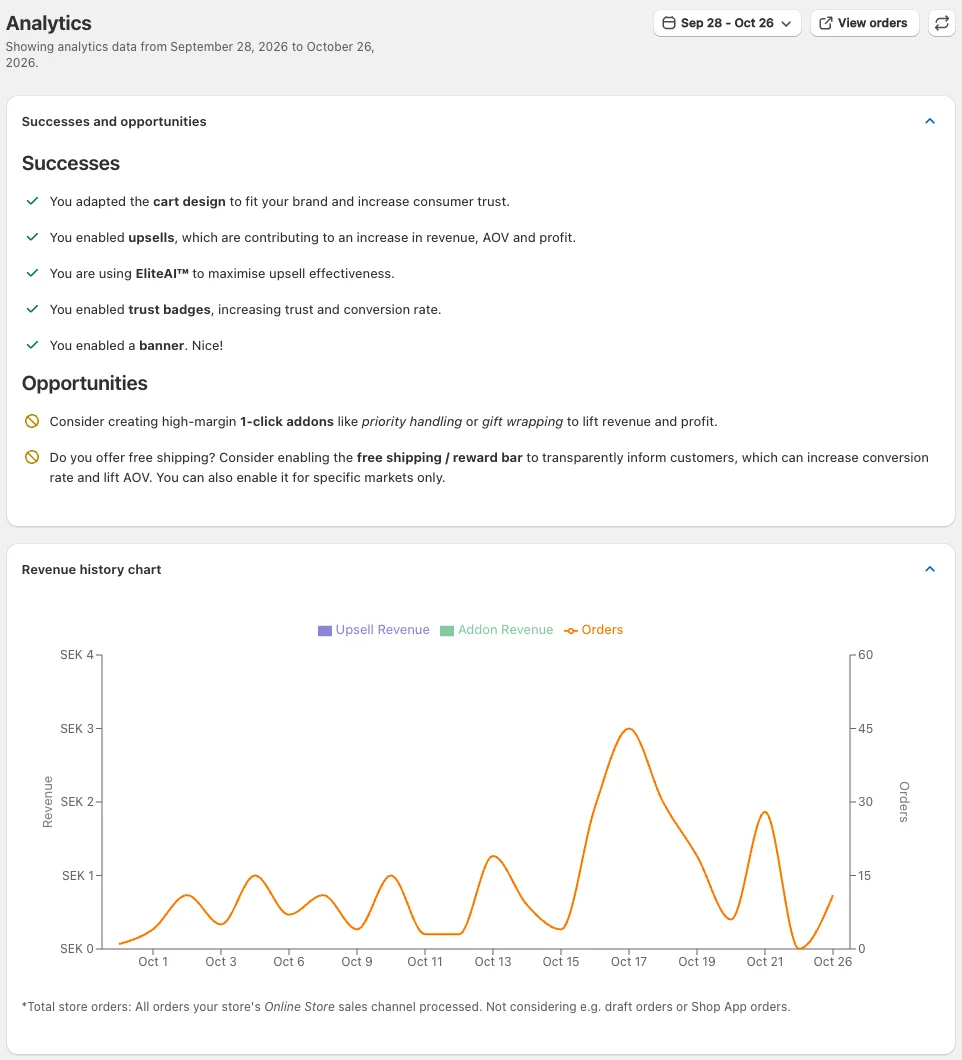Click the warning icon beside free shipping opportunity

[32, 457]
